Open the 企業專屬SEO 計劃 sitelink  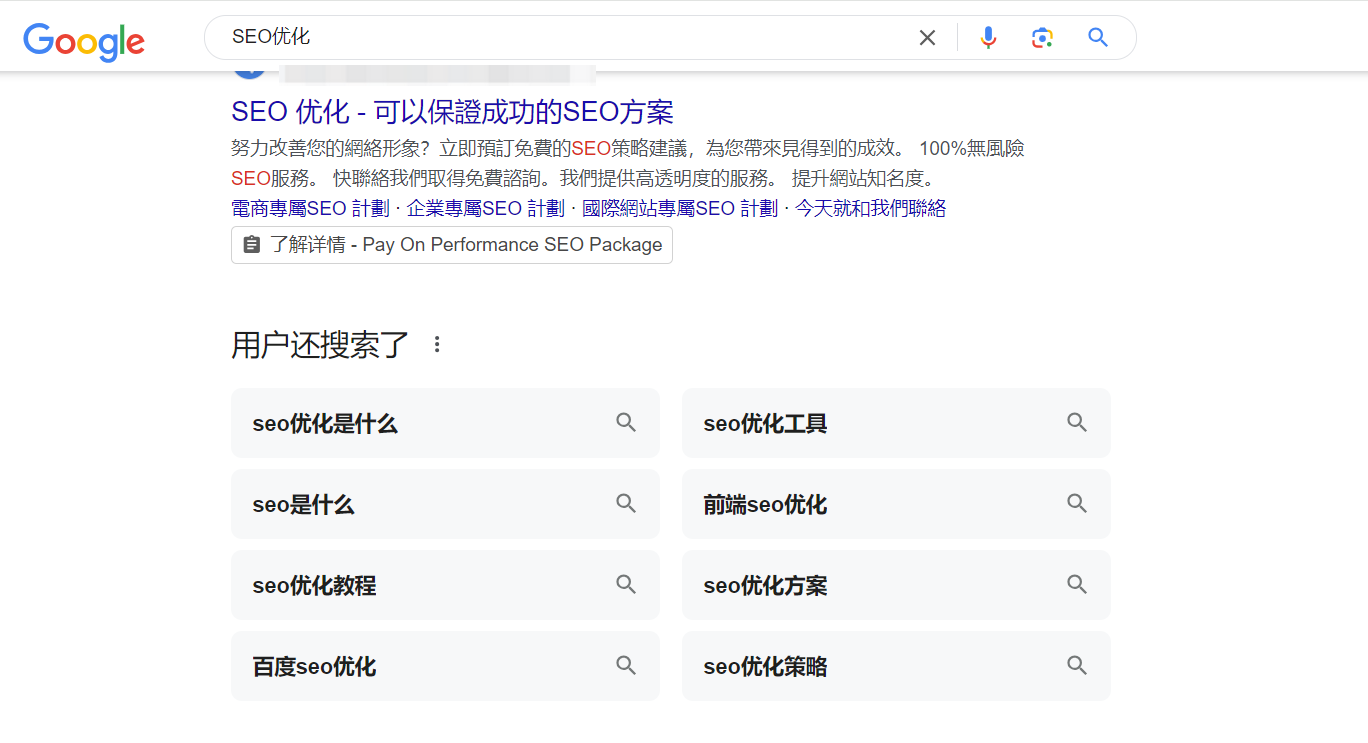[x=485, y=208]
